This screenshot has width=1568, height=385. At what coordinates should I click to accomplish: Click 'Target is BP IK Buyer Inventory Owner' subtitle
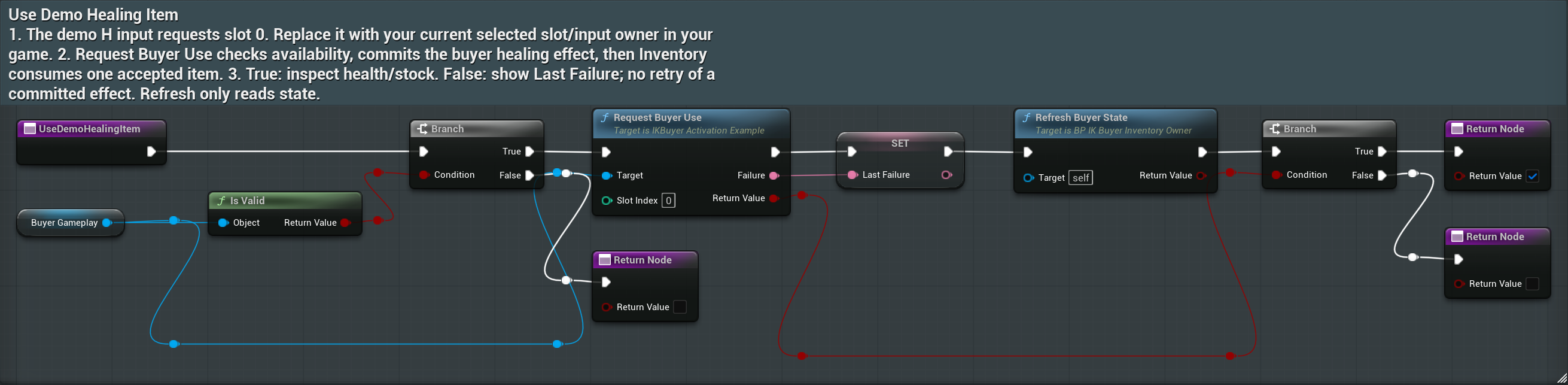1113,131
